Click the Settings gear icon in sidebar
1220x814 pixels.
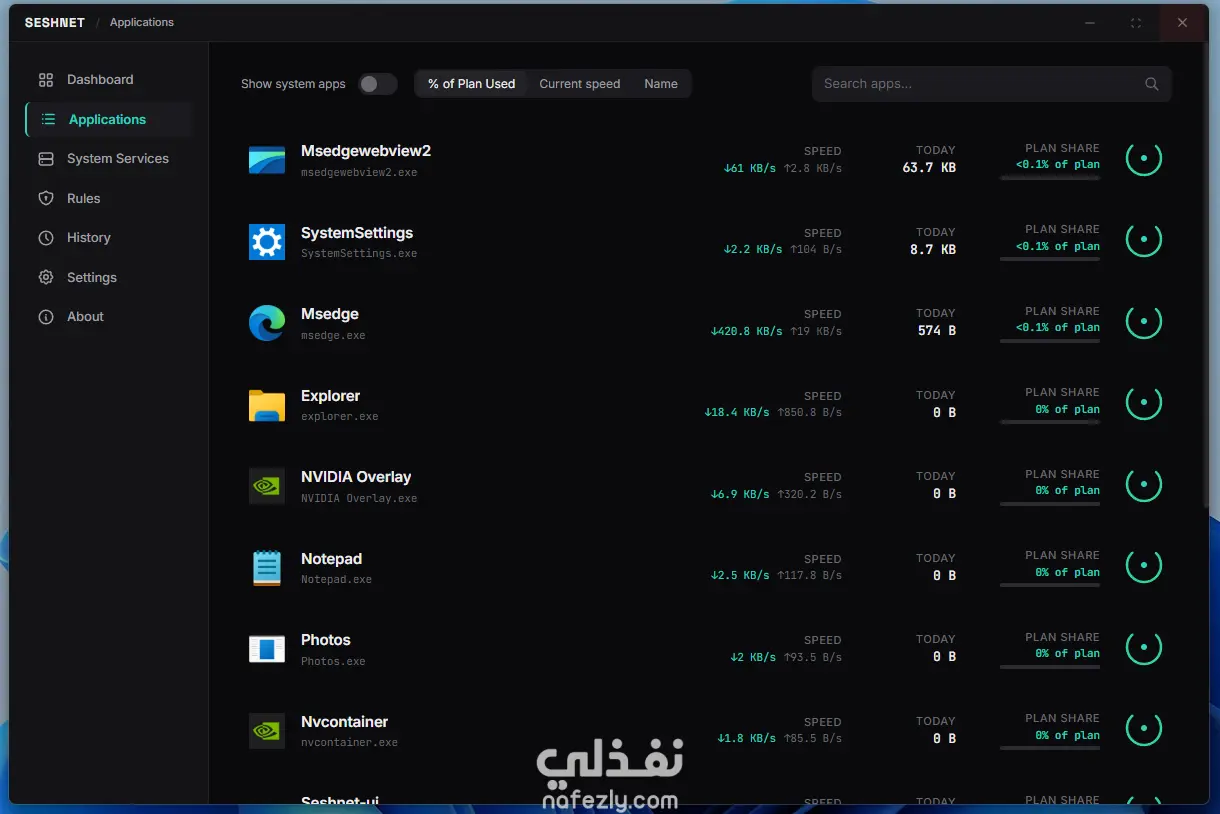[46, 278]
